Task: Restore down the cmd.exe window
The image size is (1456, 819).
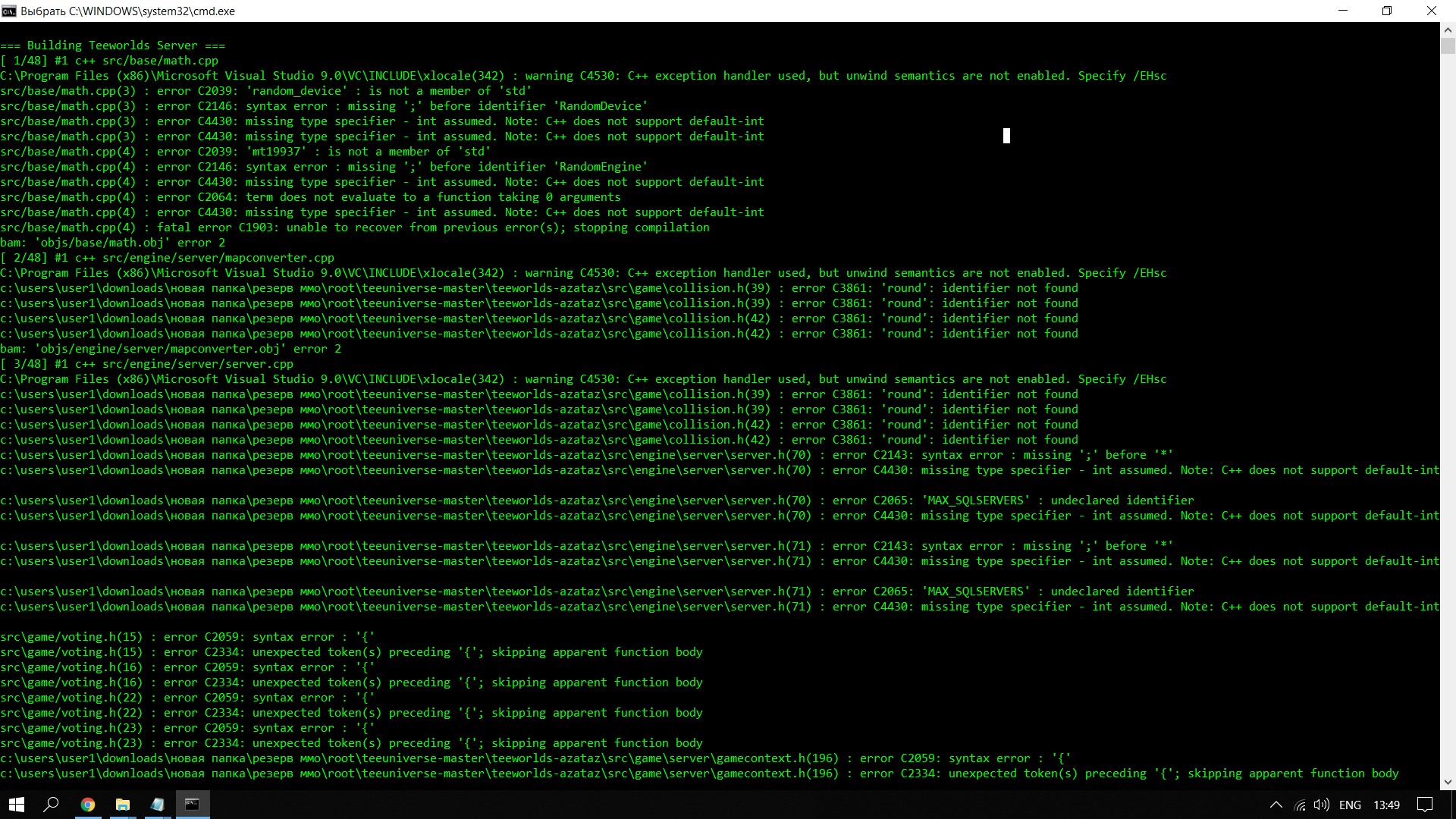Action: pos(1387,11)
